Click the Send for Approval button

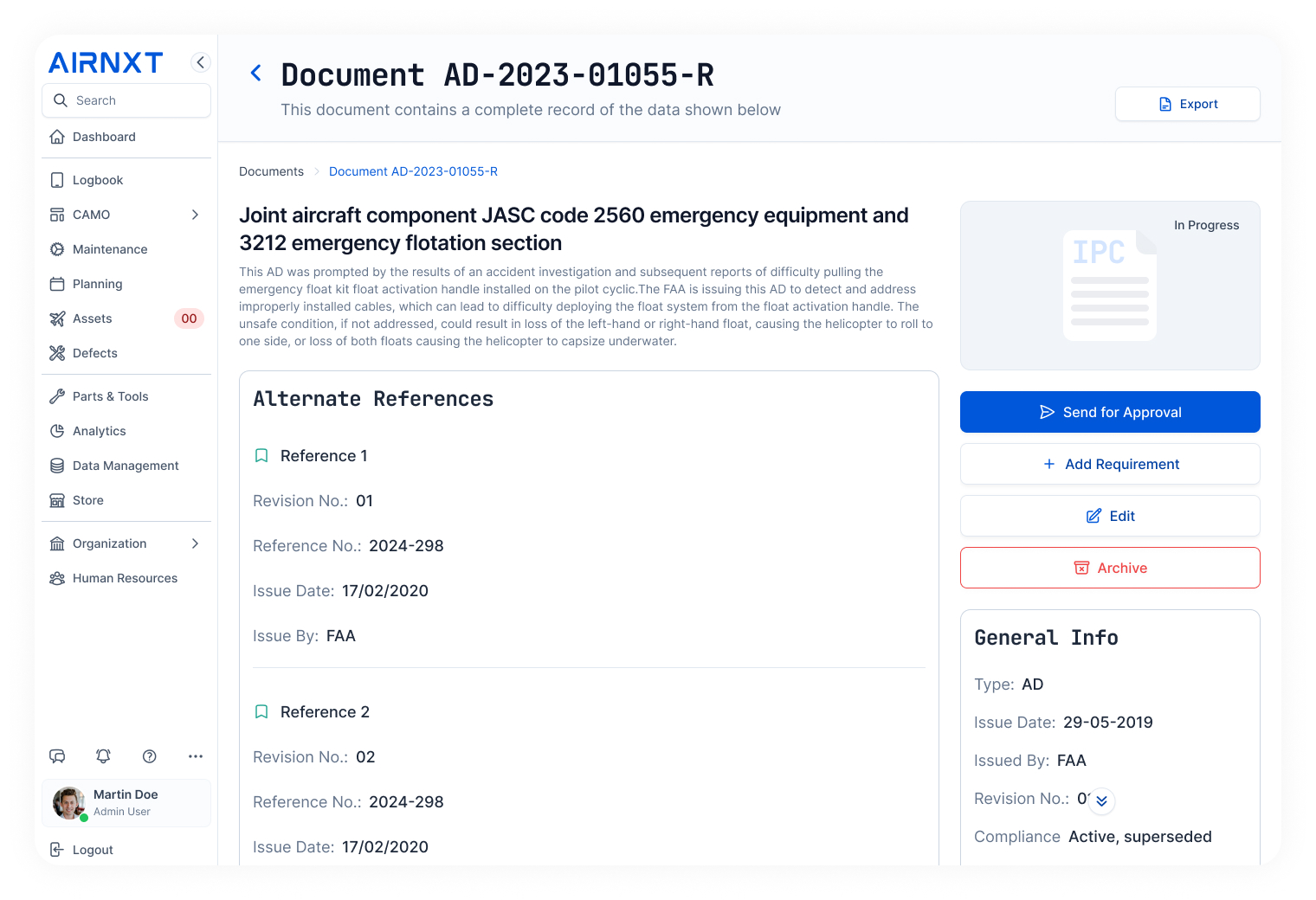(x=1110, y=412)
